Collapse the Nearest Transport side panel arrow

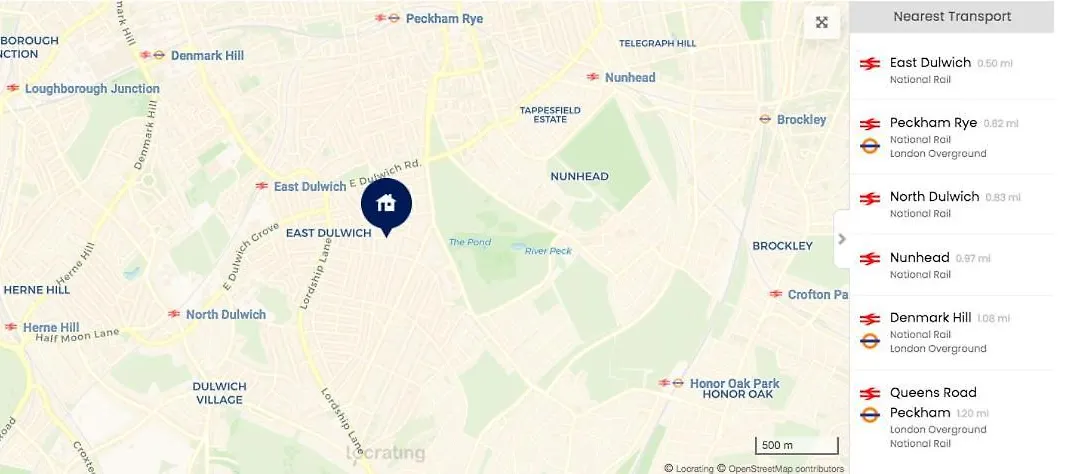(x=842, y=239)
